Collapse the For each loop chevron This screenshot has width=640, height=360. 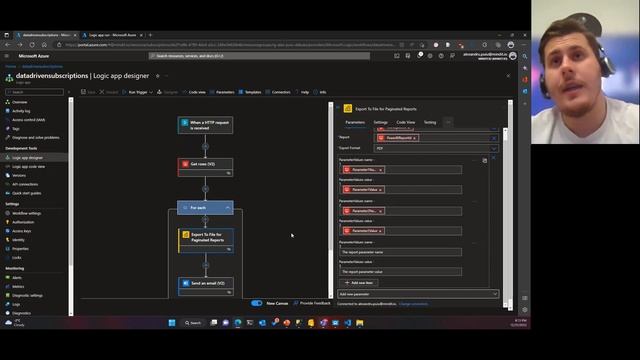[x=227, y=208]
